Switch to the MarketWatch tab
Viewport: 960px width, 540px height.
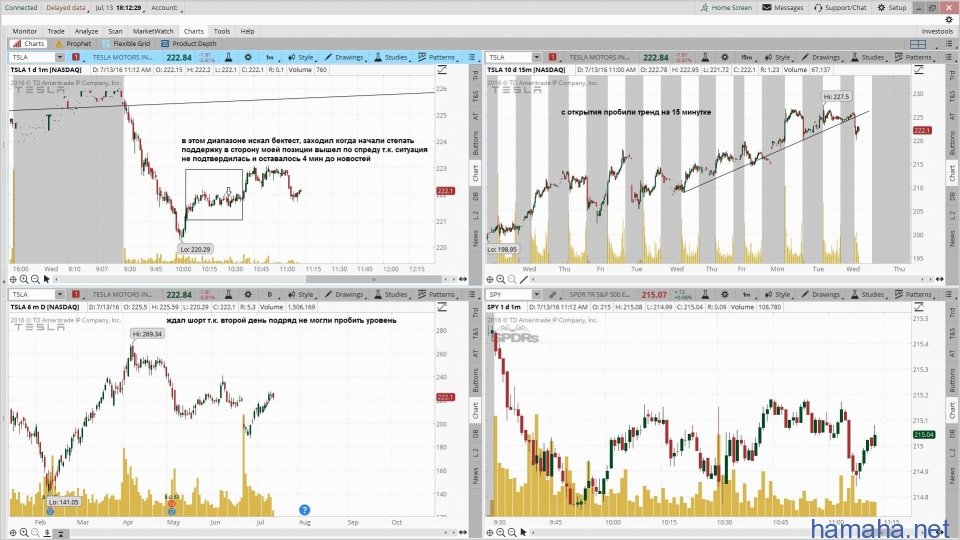[153, 31]
